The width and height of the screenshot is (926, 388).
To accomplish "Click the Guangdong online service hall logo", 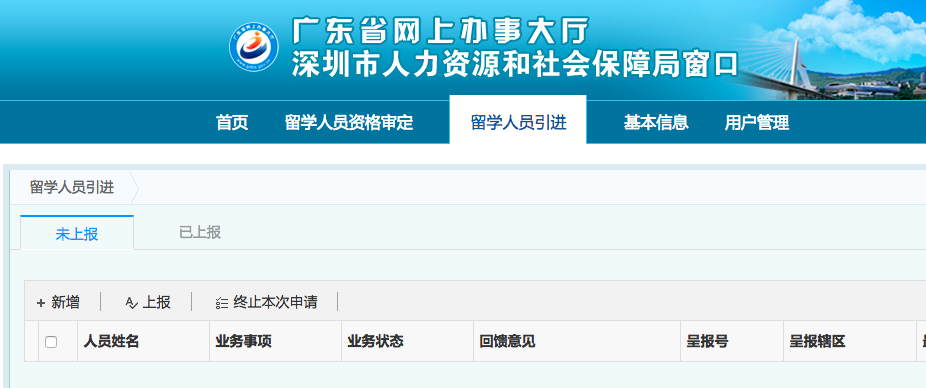I will point(254,47).
